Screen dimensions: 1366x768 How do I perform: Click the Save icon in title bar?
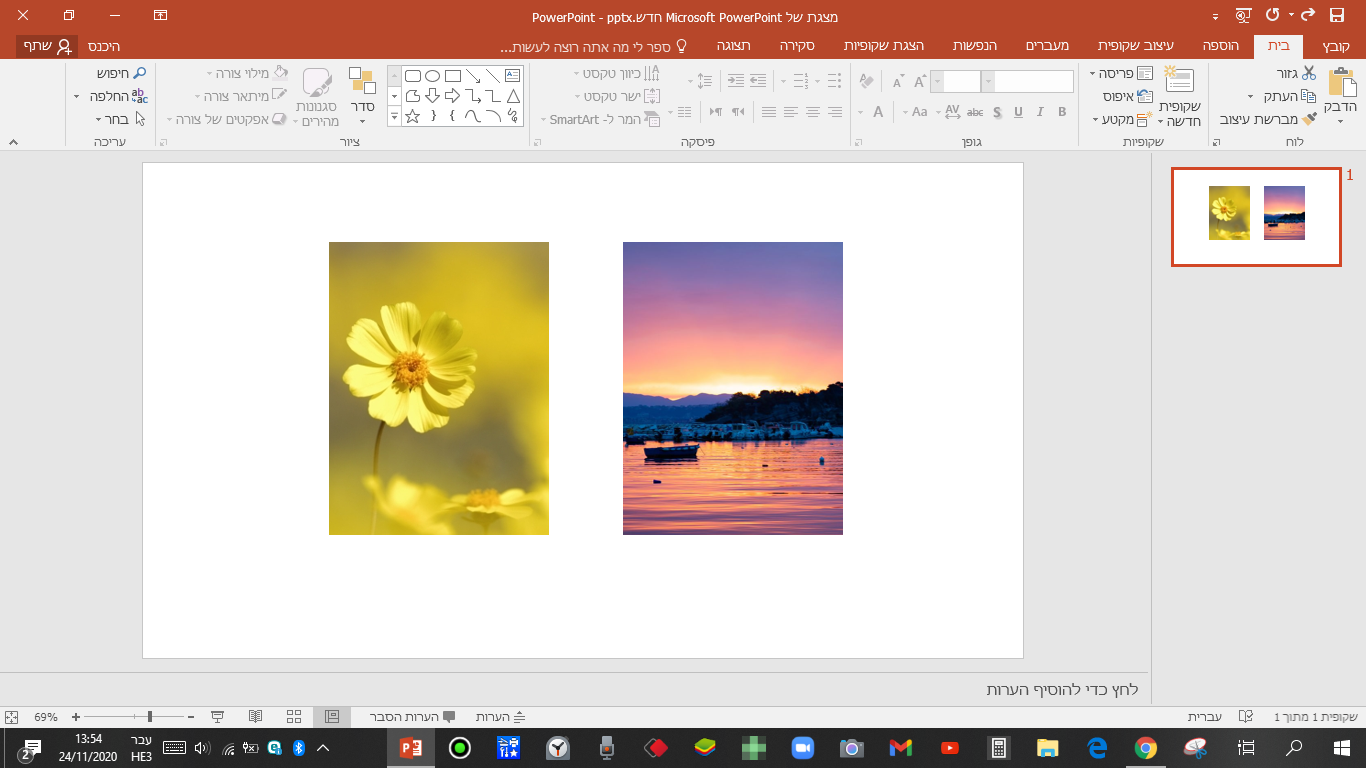tap(1337, 15)
